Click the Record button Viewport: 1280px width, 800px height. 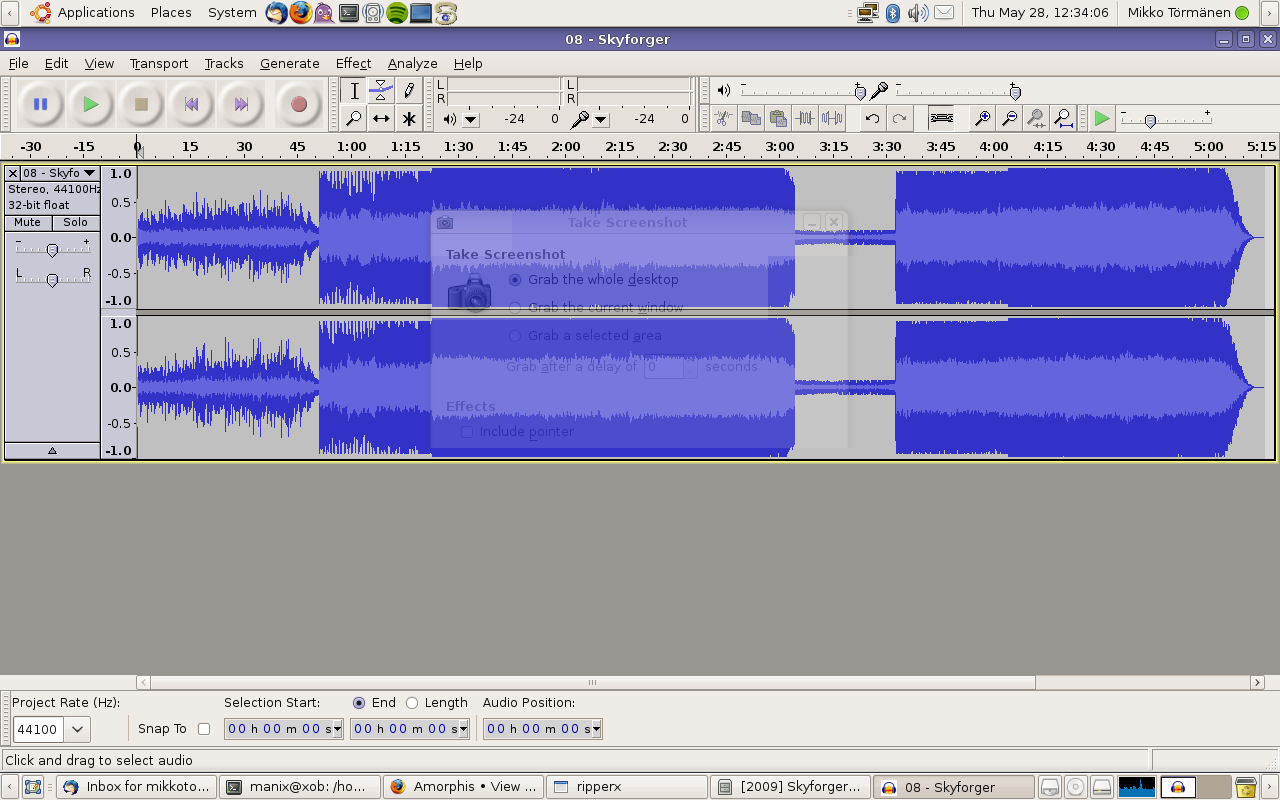click(298, 104)
